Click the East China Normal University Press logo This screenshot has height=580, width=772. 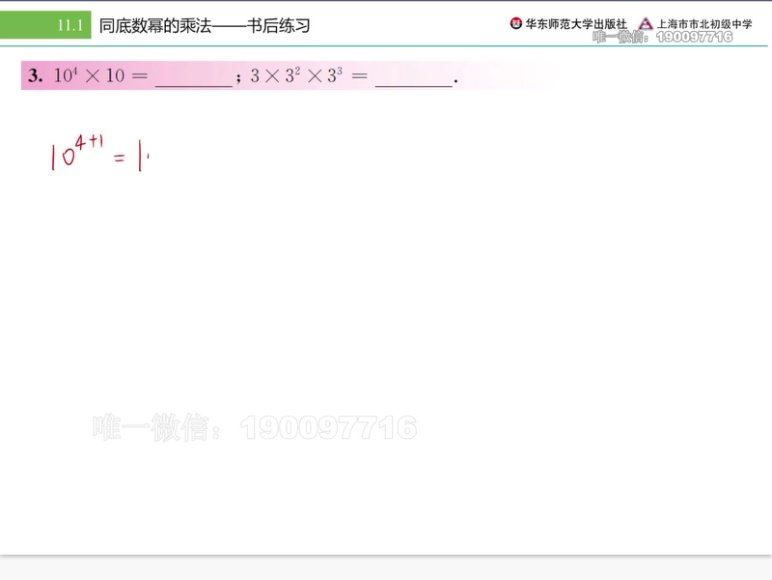(x=516, y=24)
